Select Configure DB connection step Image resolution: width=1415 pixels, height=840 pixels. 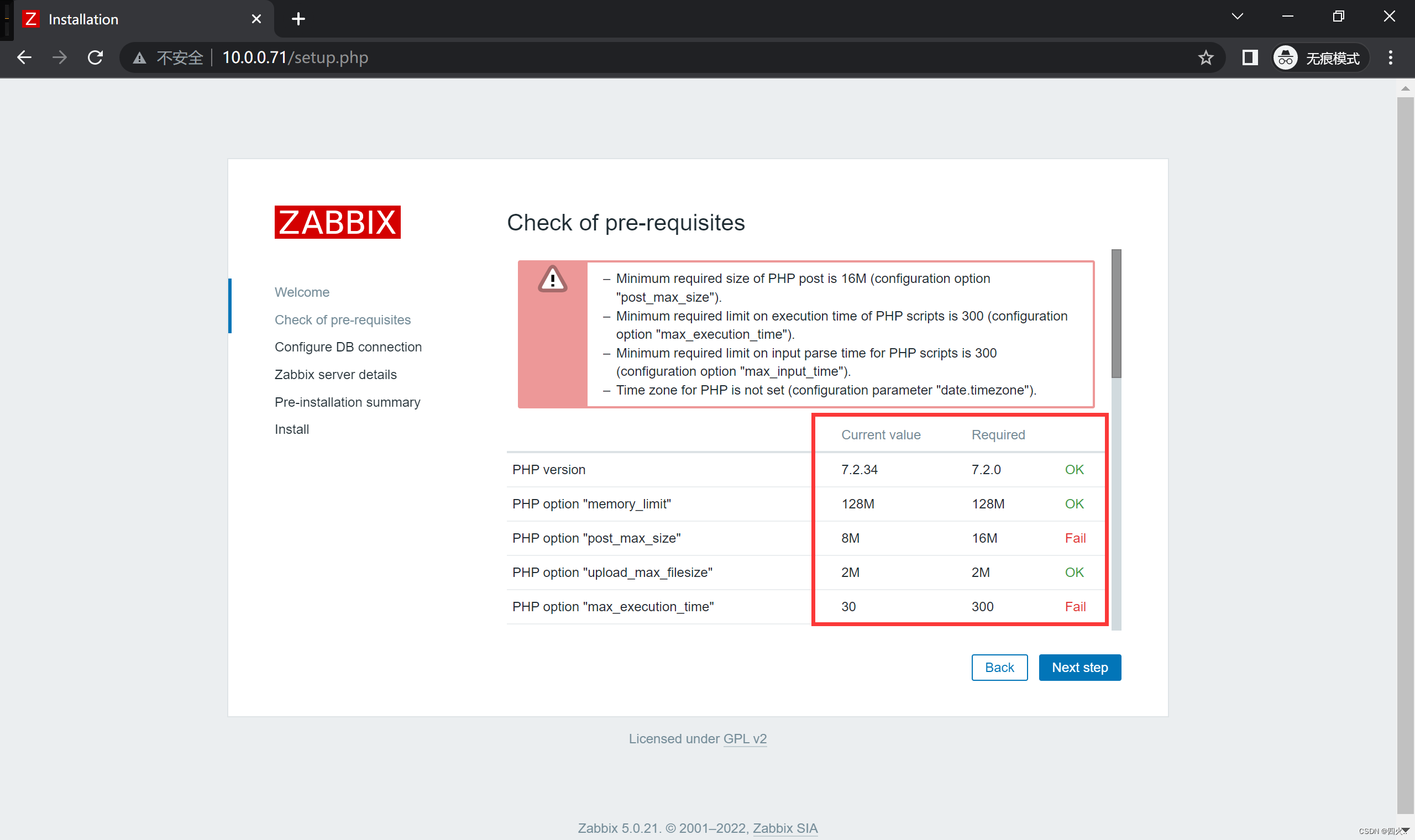348,347
